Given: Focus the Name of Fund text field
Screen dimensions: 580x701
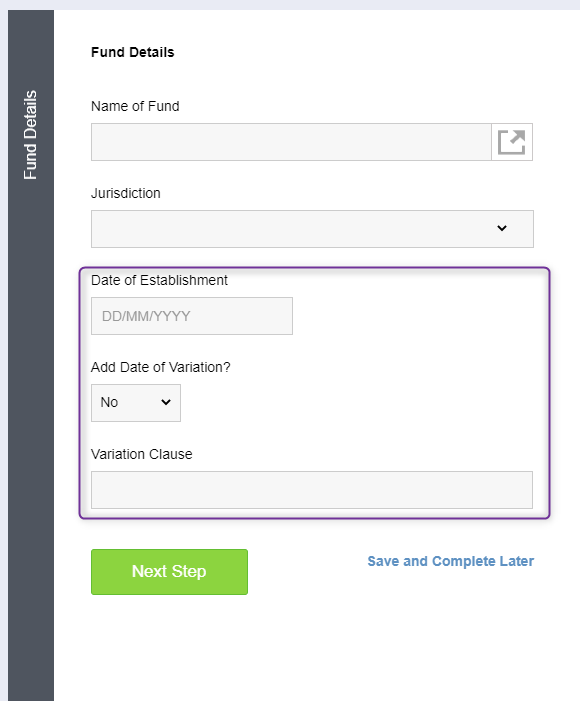Looking at the screenshot, I should coord(291,142).
